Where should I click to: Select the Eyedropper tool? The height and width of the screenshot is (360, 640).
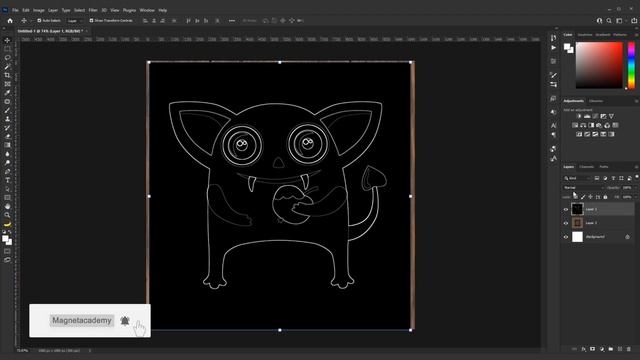click(7, 93)
